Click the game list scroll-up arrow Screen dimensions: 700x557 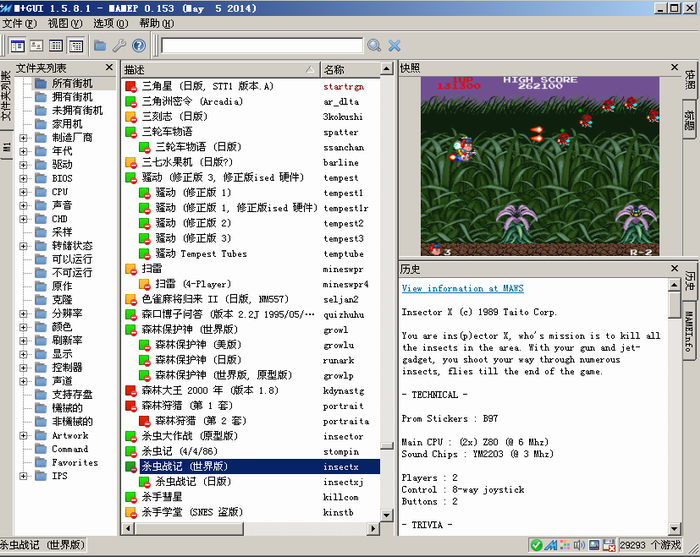pos(387,69)
